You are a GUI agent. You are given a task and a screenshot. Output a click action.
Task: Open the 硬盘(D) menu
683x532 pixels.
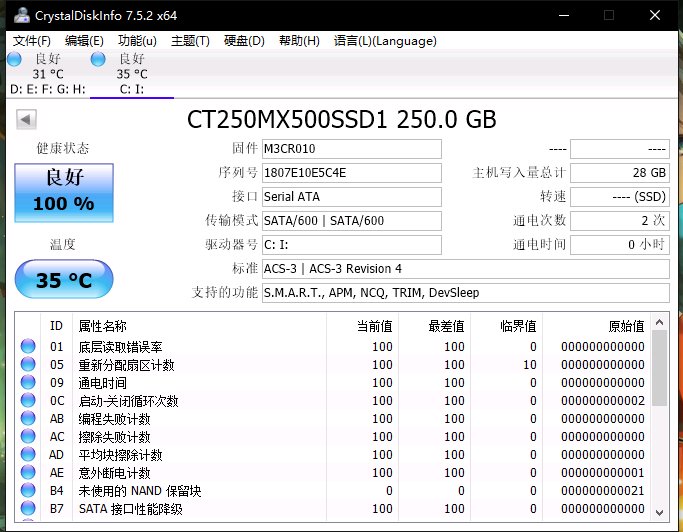[x=244, y=41]
